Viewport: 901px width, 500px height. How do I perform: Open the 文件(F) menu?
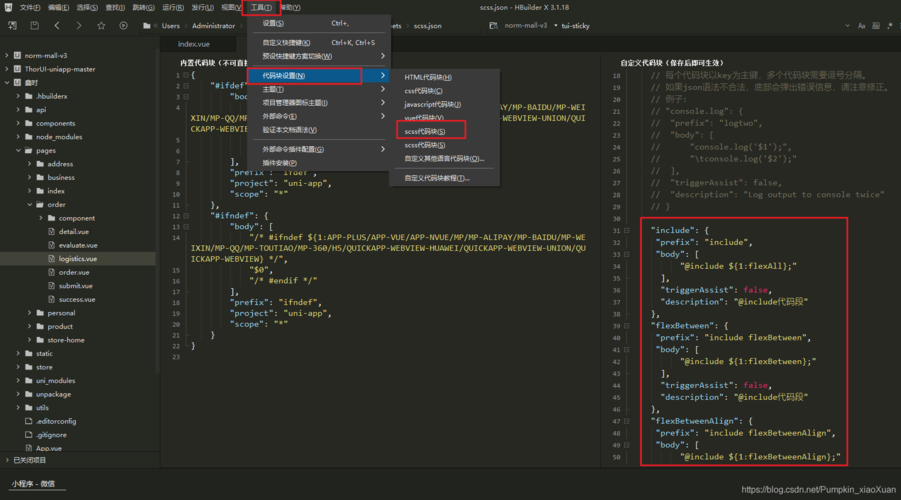click(30, 7)
